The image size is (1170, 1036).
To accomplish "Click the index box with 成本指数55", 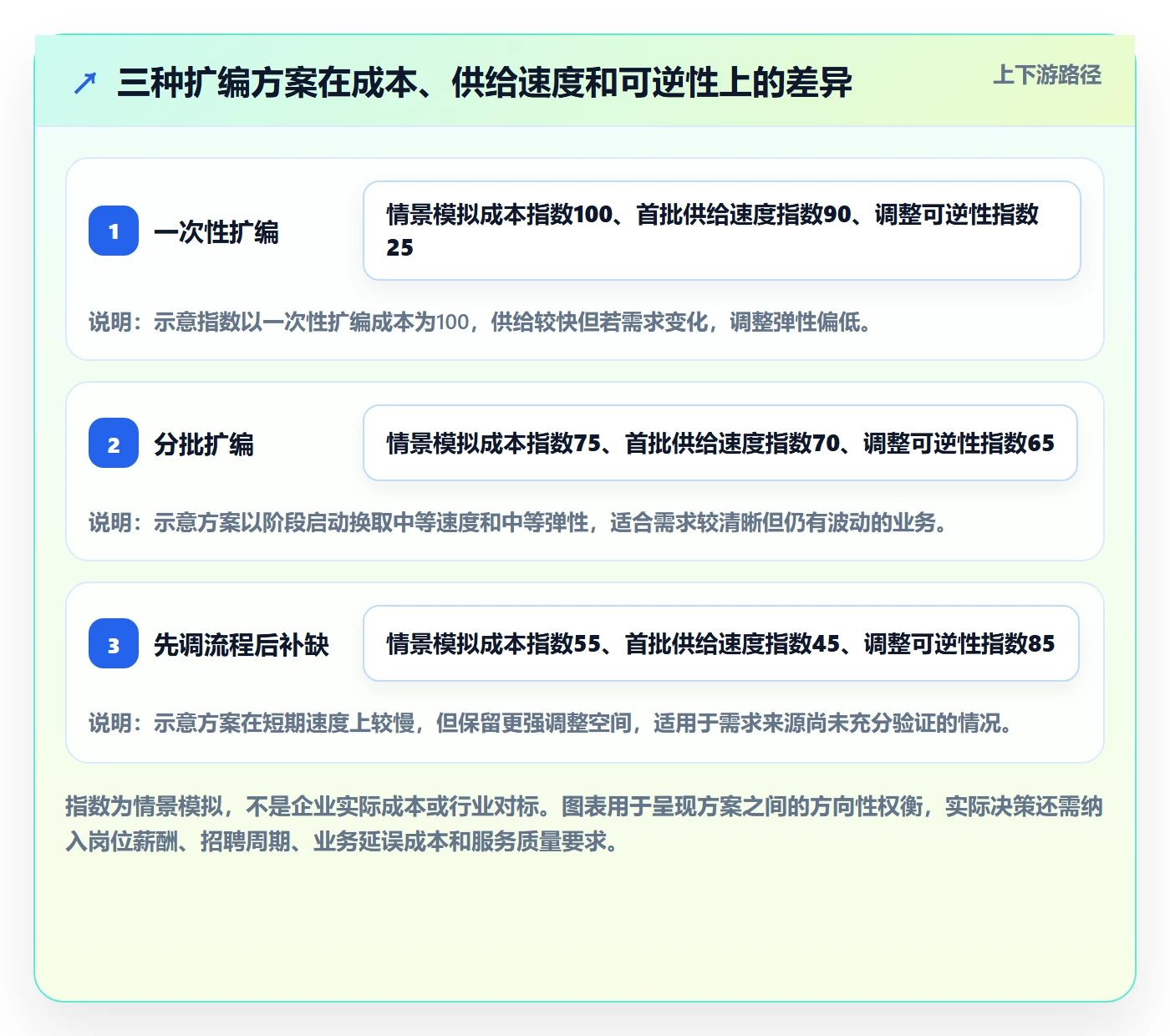I will pos(721,643).
